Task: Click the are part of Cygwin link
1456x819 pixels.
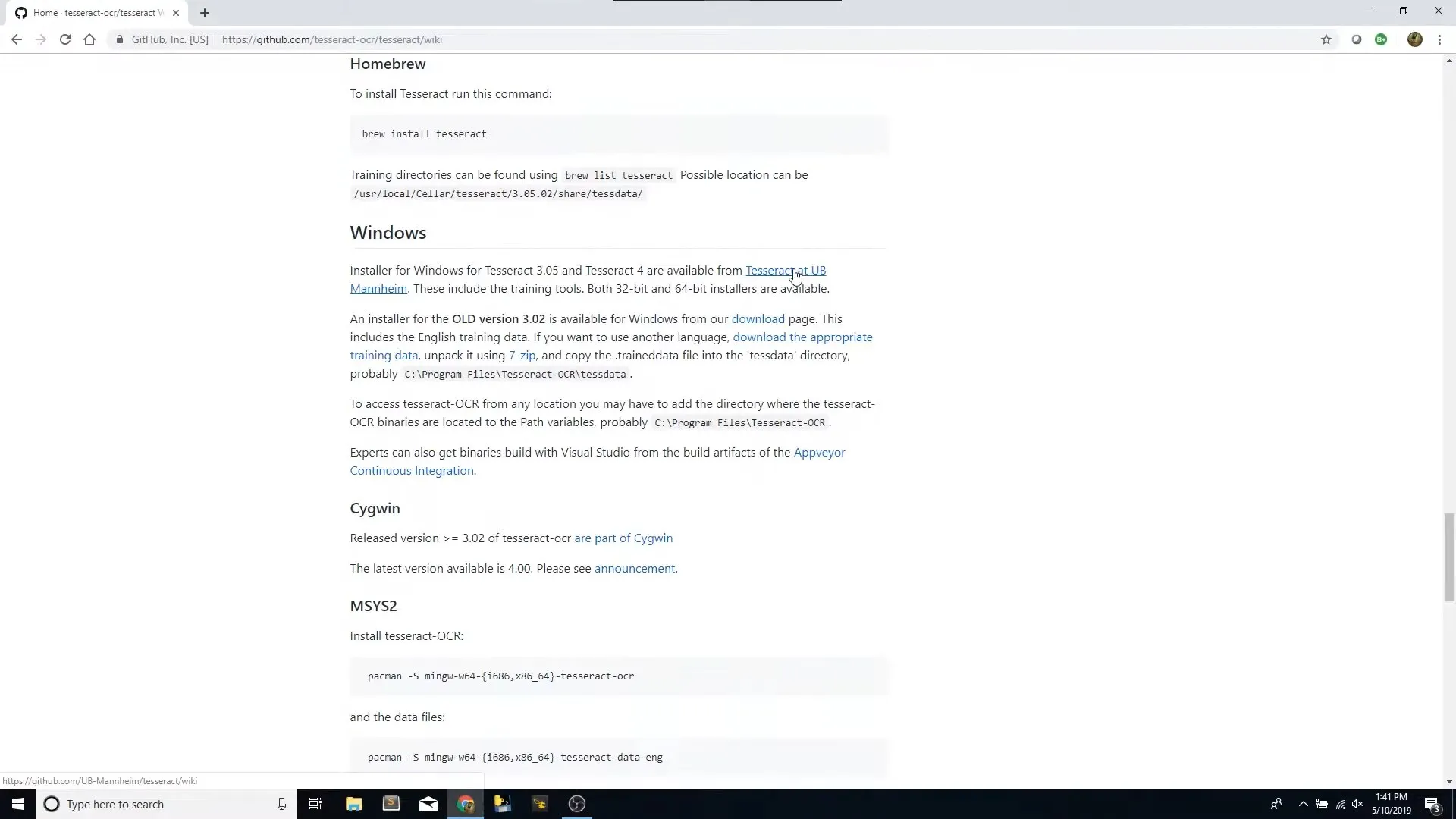Action: (x=623, y=537)
